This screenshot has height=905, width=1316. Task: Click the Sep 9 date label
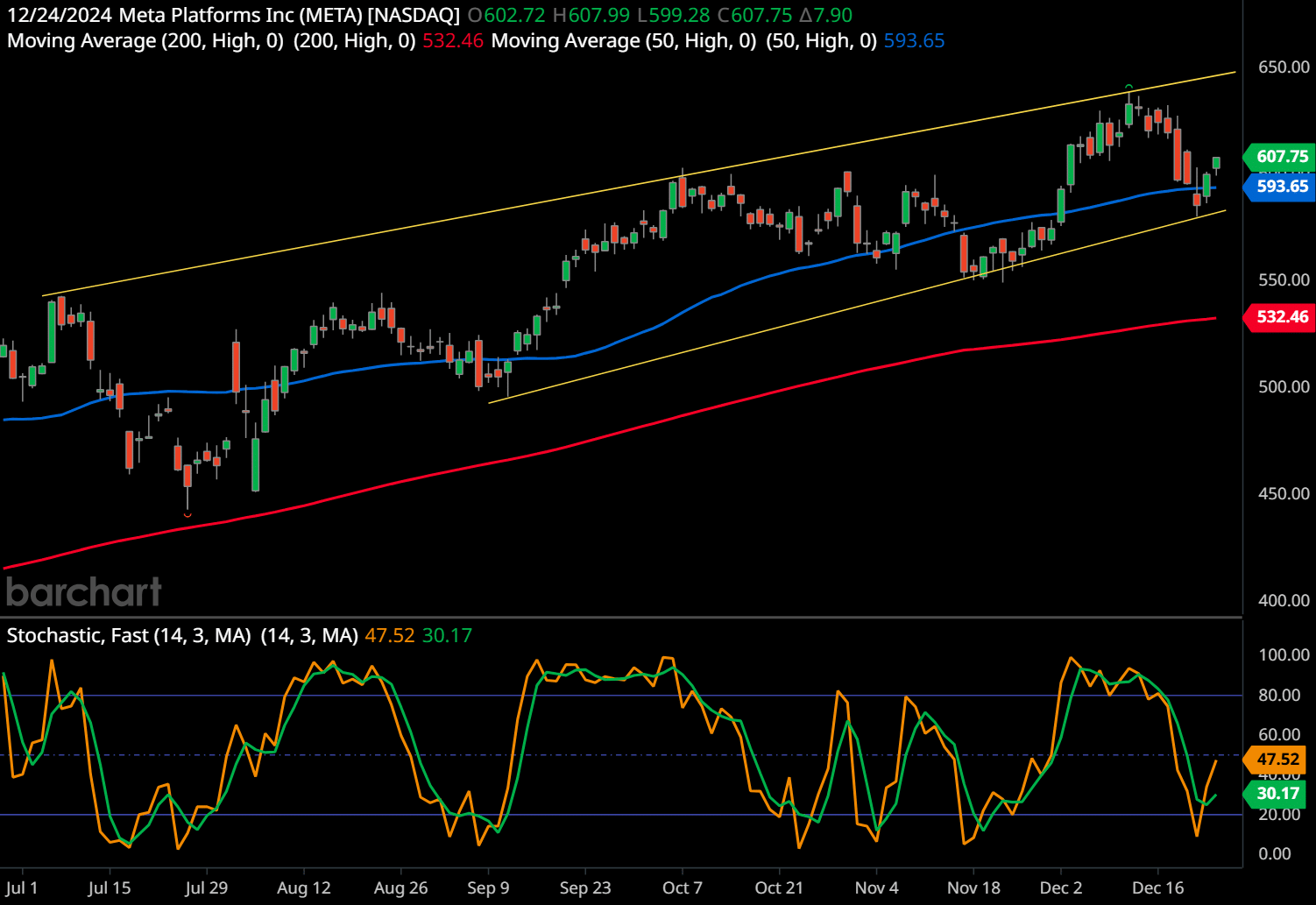(488, 888)
